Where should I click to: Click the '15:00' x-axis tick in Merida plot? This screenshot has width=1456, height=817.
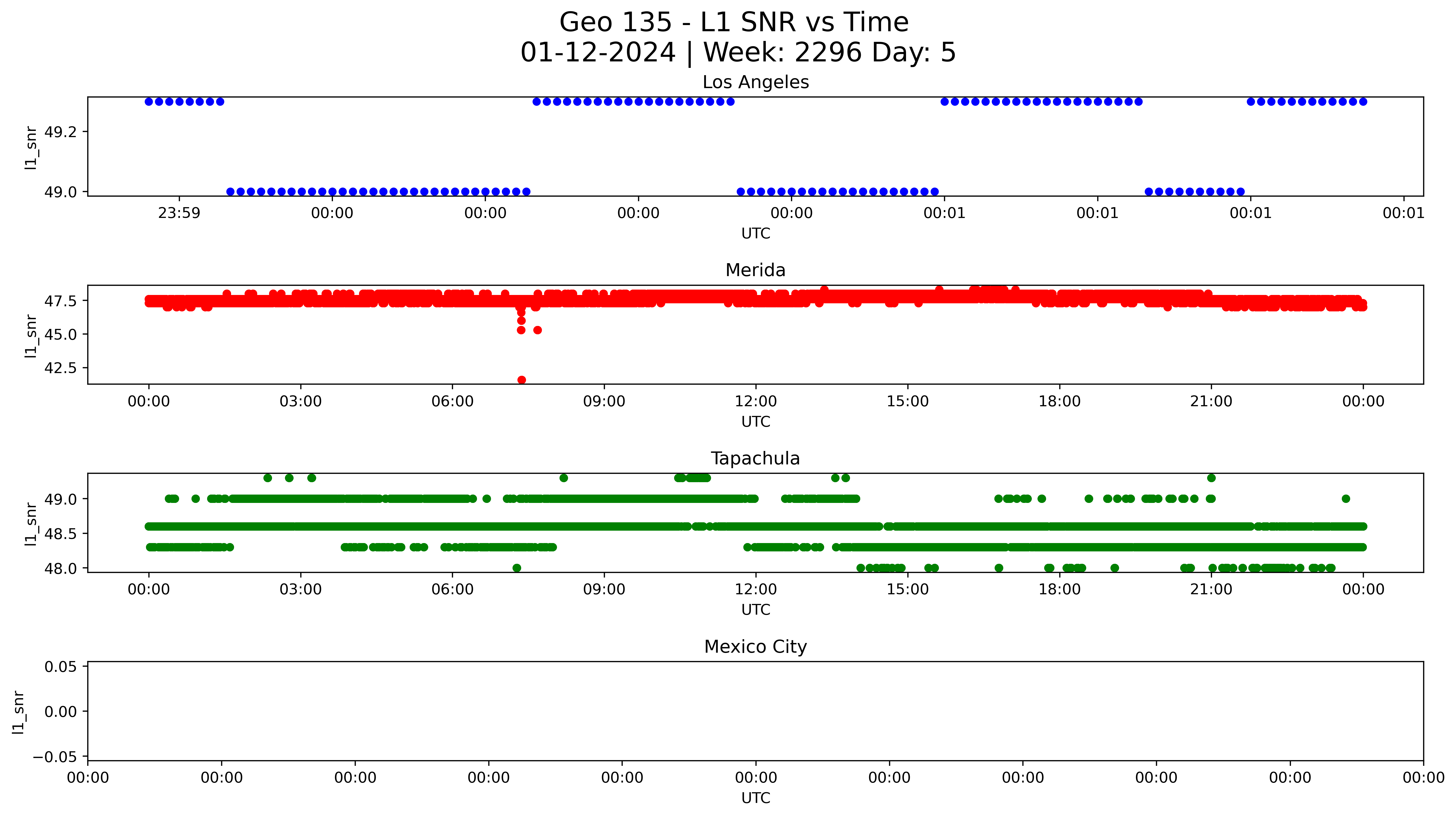click(x=908, y=401)
